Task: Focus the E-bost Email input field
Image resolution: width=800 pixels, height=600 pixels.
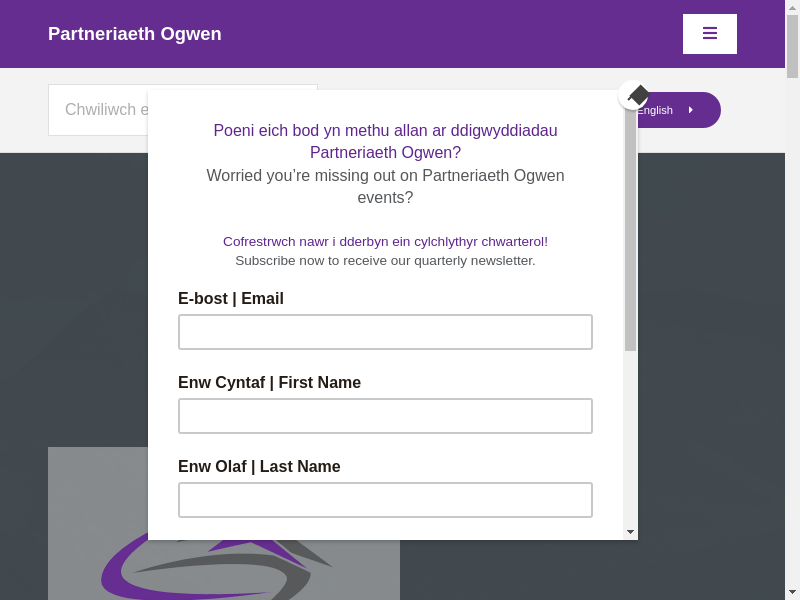Action: click(385, 332)
